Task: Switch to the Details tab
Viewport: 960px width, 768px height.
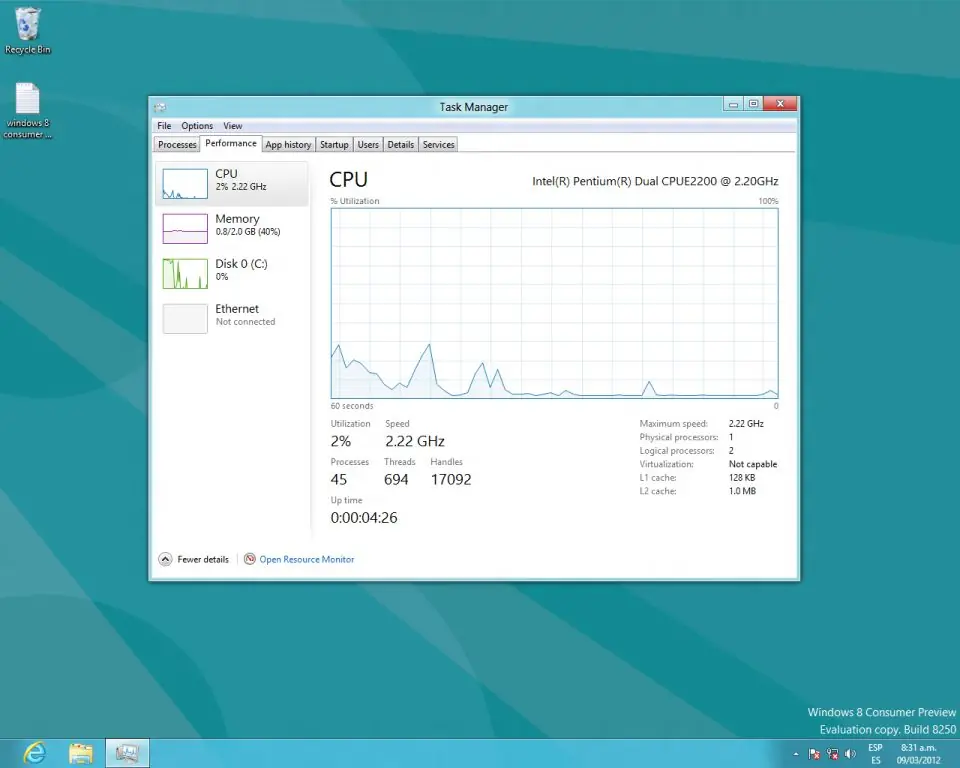Action: click(x=400, y=145)
